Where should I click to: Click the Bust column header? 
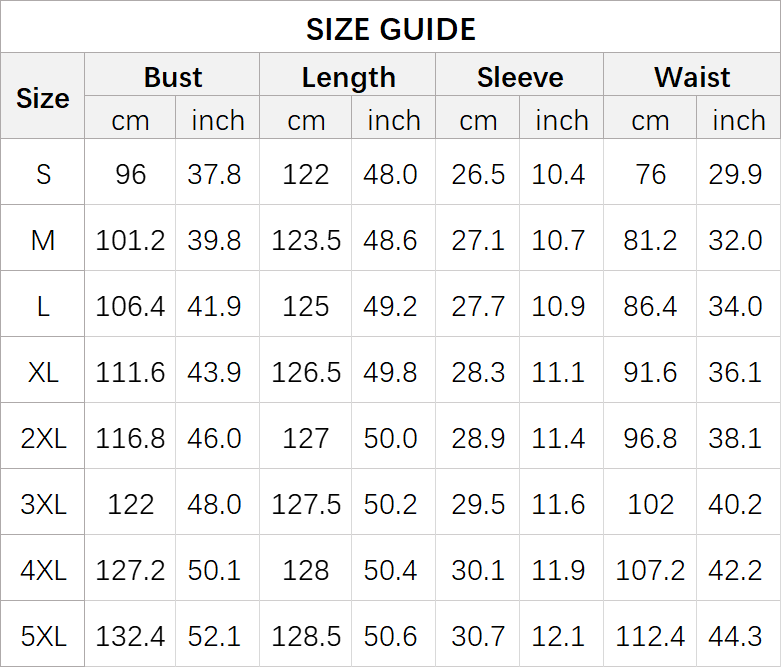coord(172,77)
